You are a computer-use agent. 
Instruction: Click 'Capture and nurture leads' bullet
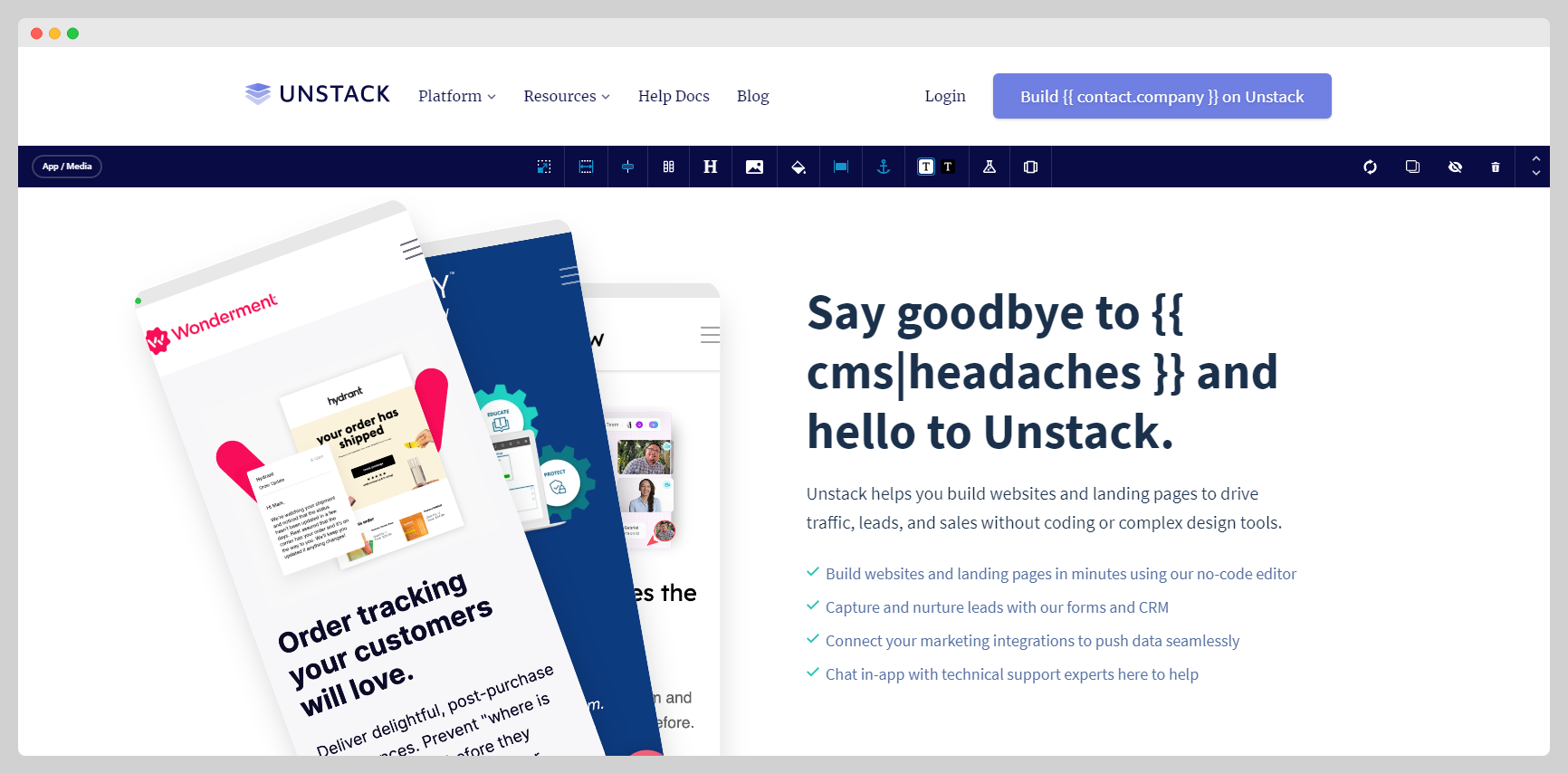(x=997, y=607)
